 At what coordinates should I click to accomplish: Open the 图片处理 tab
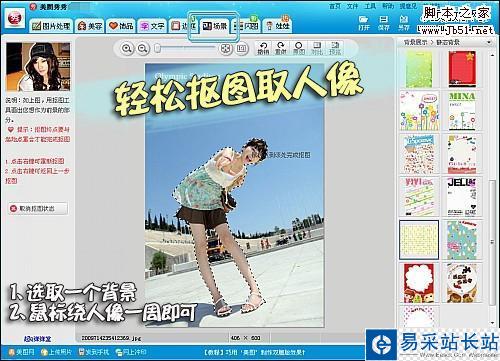pos(51,25)
